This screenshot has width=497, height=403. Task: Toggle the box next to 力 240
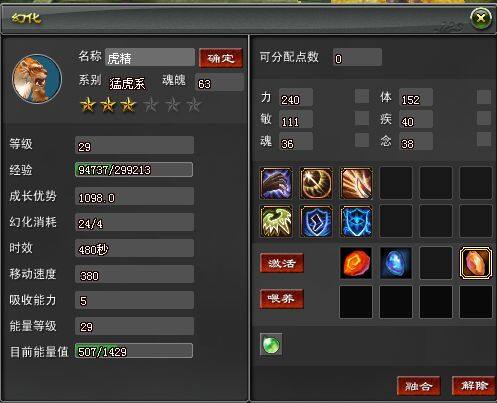[362, 96]
